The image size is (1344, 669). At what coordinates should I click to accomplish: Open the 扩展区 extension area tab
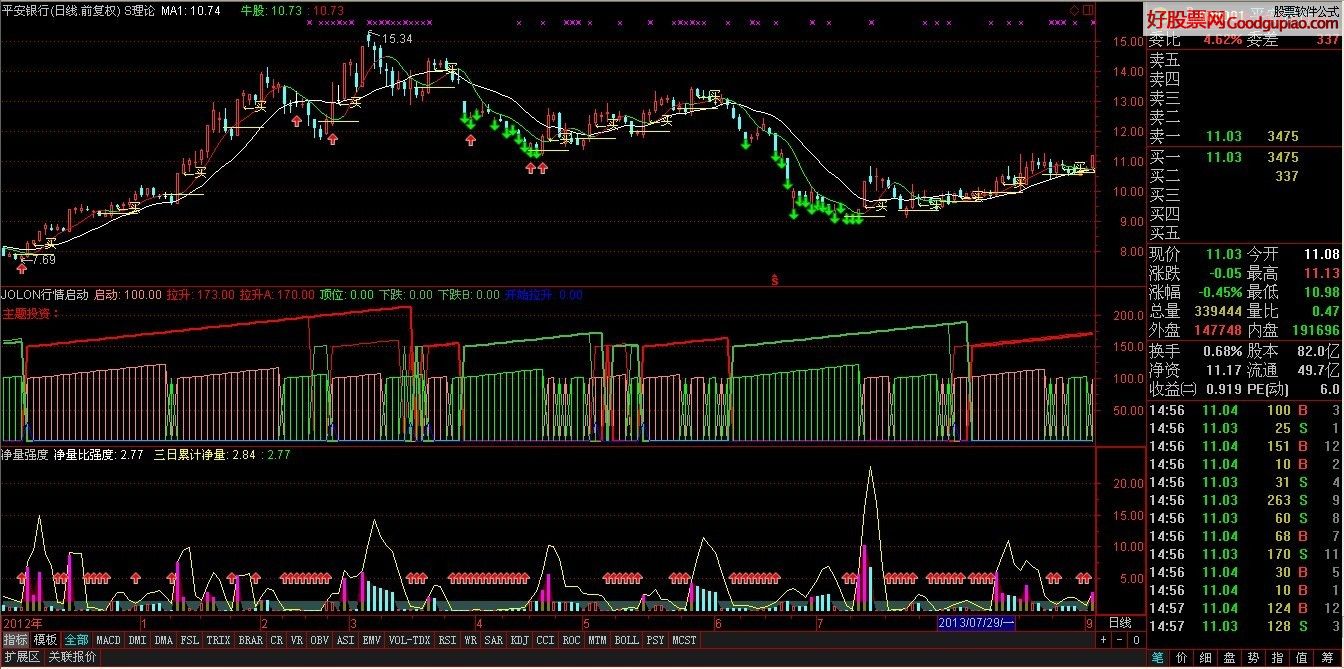(21, 657)
